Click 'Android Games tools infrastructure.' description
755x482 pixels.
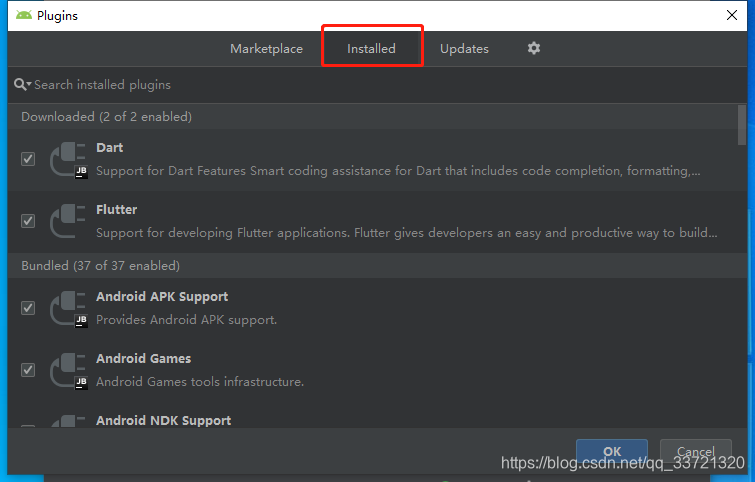[200, 382]
